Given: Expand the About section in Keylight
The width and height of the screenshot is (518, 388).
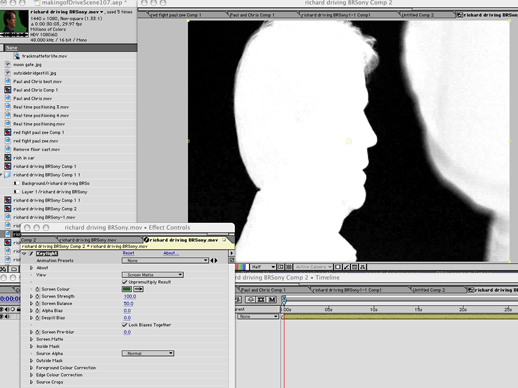Looking at the screenshot, I should (32, 268).
